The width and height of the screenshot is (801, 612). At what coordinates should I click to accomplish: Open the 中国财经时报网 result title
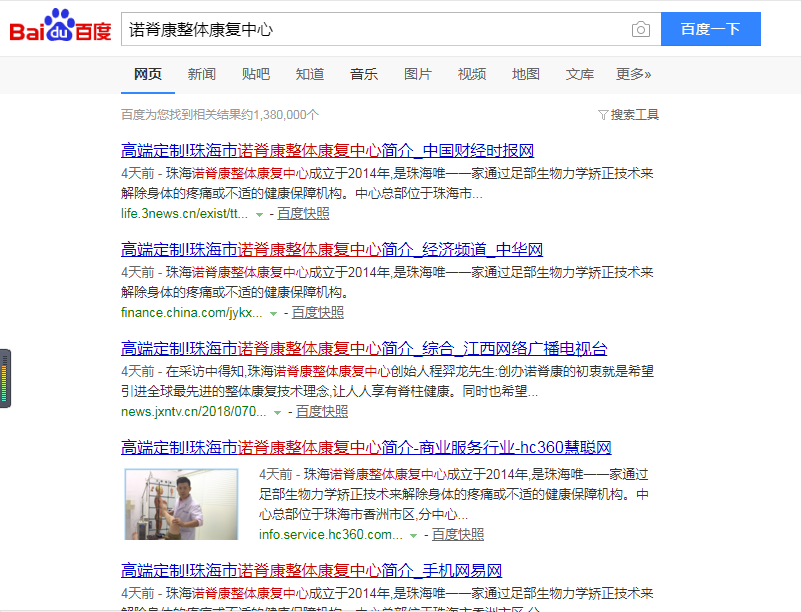[x=327, y=151]
